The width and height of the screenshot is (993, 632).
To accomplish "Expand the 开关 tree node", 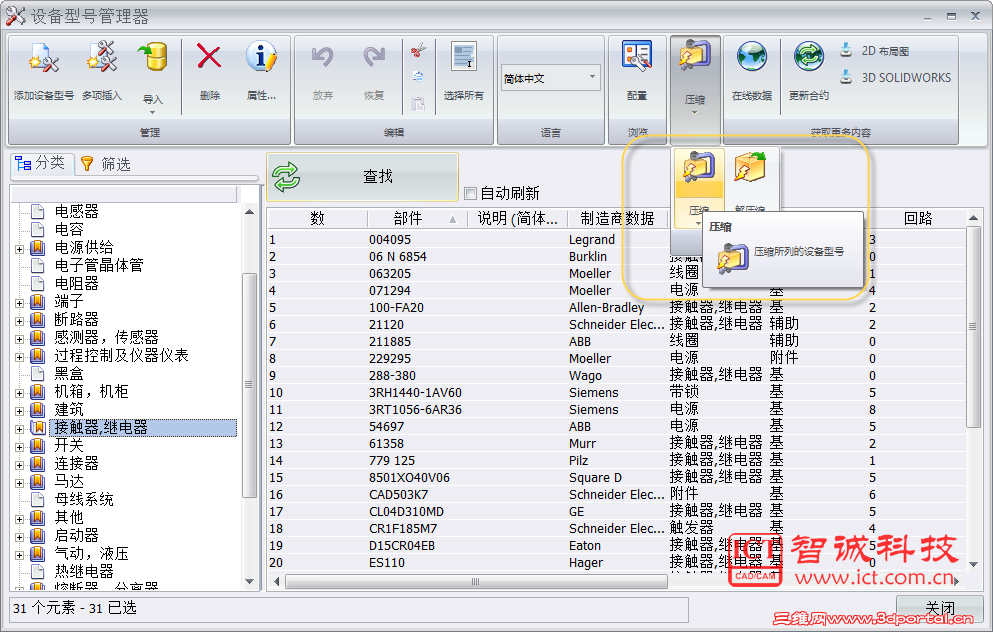I will point(20,447).
